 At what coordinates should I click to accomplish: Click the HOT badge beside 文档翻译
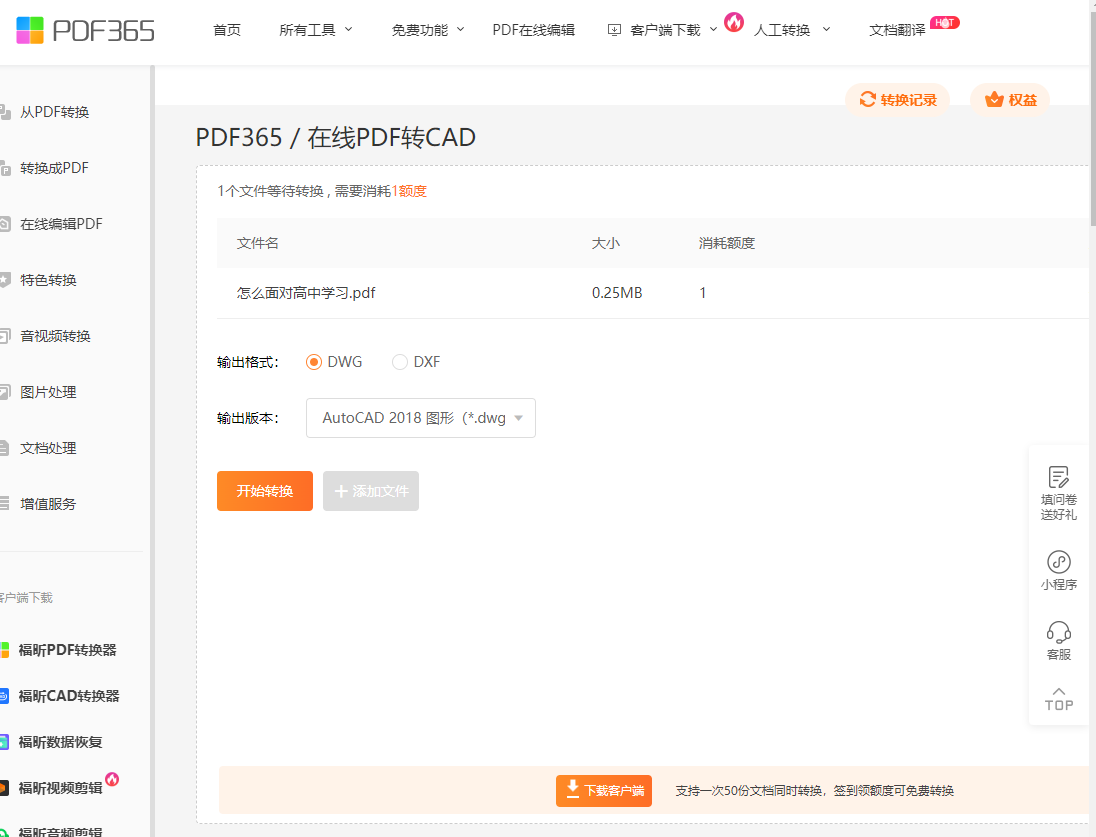click(x=945, y=22)
